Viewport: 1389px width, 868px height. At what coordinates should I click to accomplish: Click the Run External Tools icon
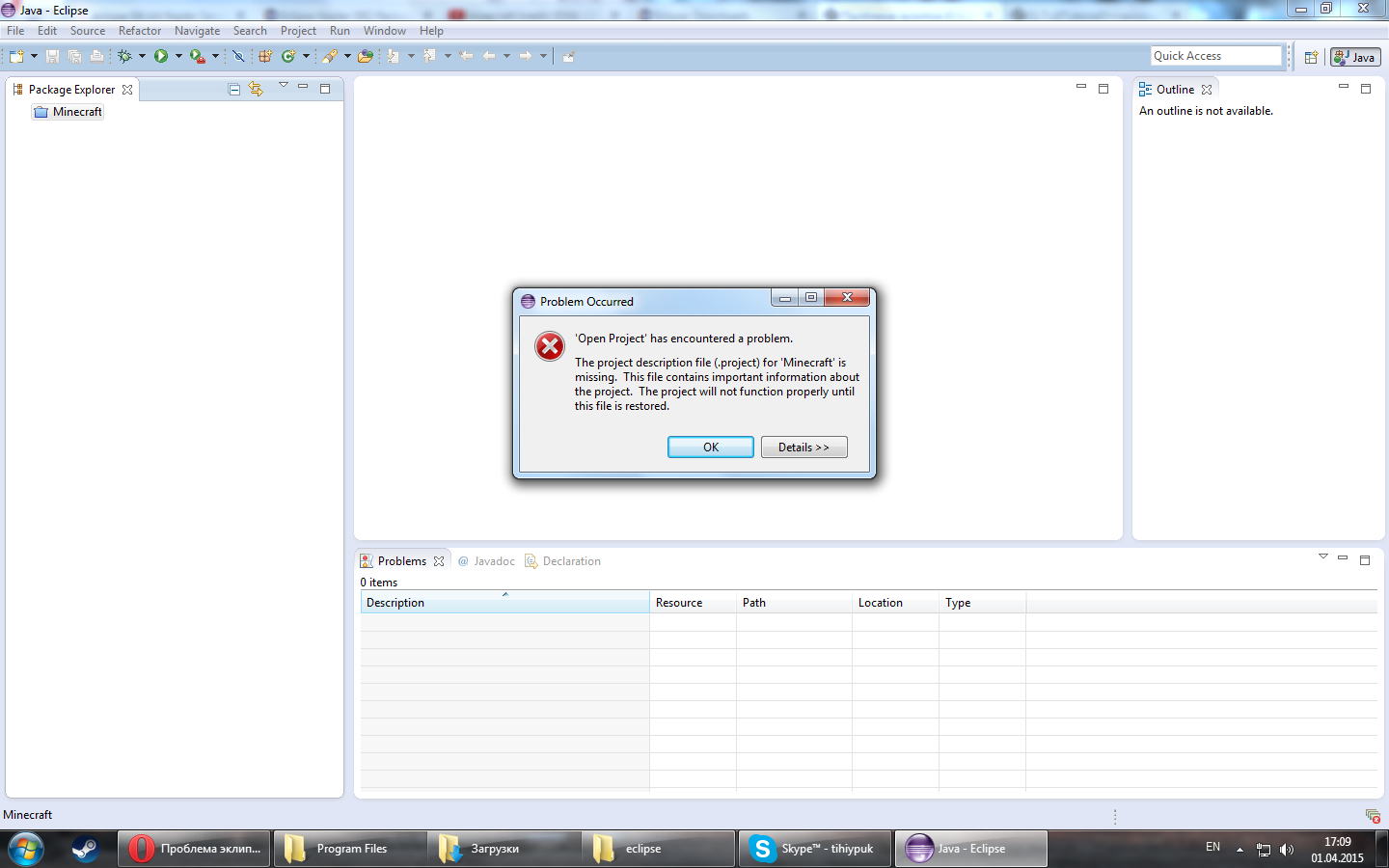click(x=197, y=57)
